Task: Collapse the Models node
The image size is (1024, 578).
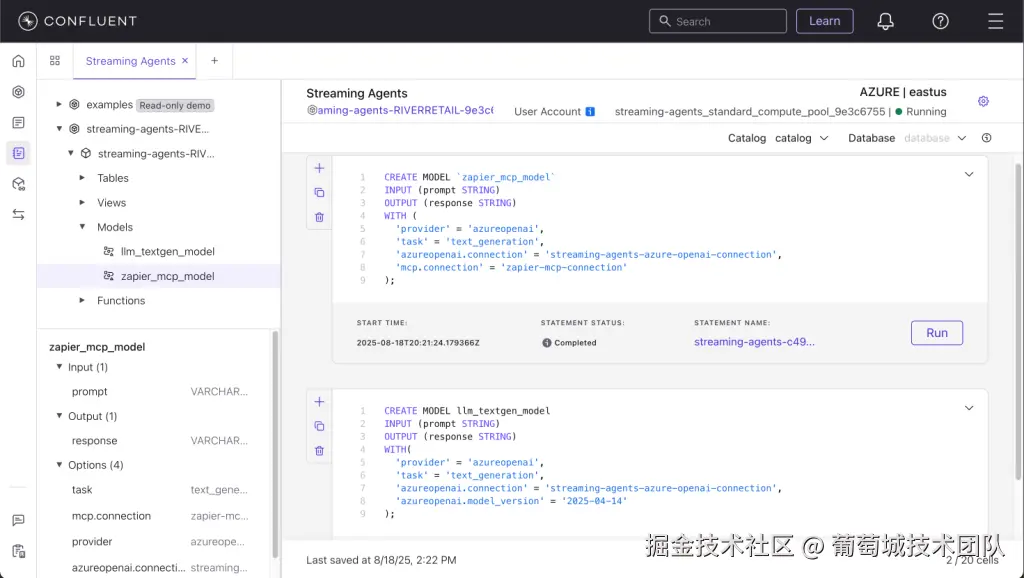Action: (x=82, y=227)
